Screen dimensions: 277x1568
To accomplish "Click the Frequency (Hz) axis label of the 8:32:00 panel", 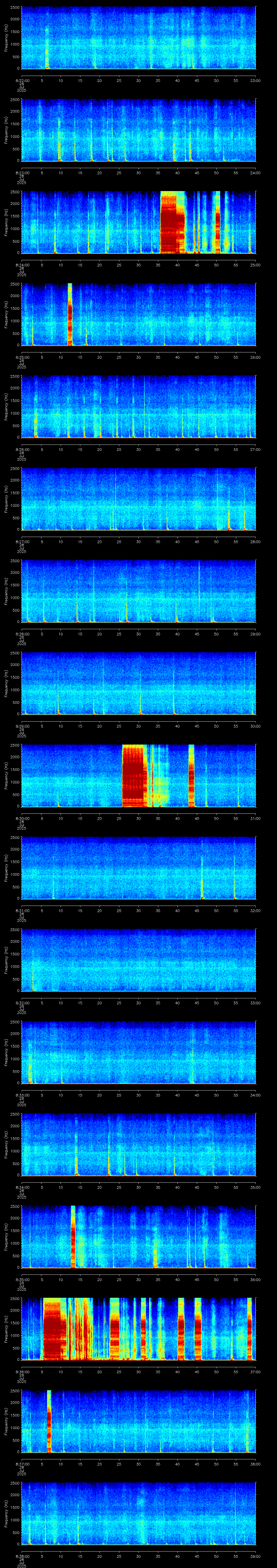I will (6, 960).
